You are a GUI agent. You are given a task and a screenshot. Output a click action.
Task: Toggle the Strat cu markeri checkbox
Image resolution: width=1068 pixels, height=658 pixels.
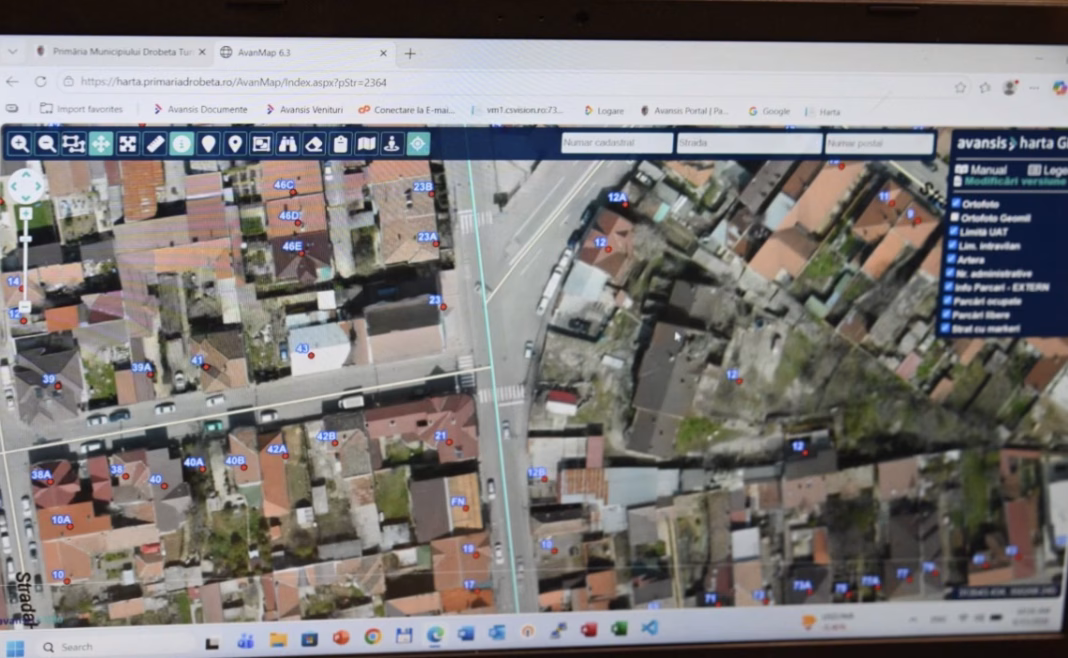945,328
